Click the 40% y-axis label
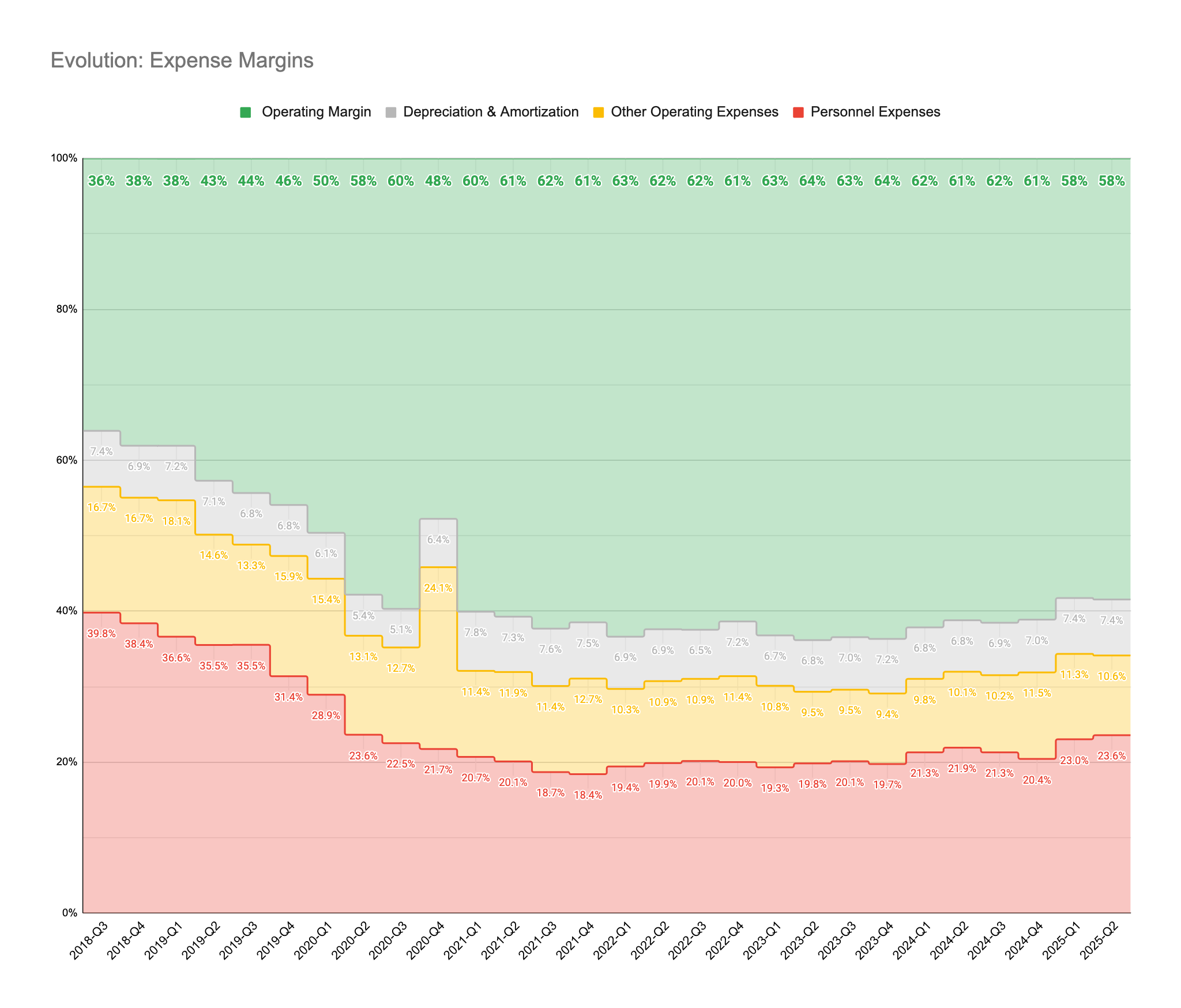1181x1008 pixels. (x=66, y=611)
